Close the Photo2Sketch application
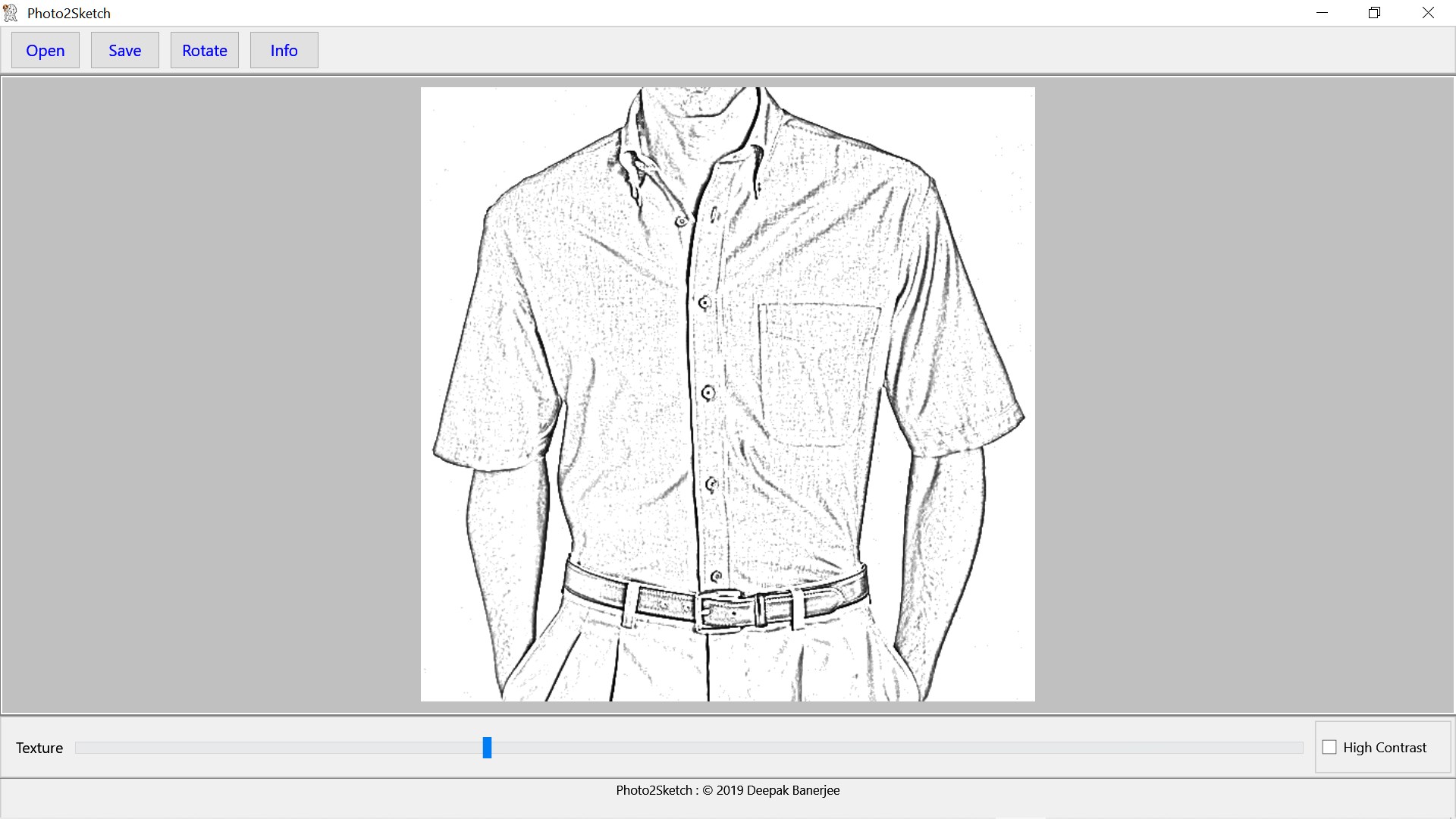The height and width of the screenshot is (819, 1456). pyautogui.click(x=1428, y=12)
